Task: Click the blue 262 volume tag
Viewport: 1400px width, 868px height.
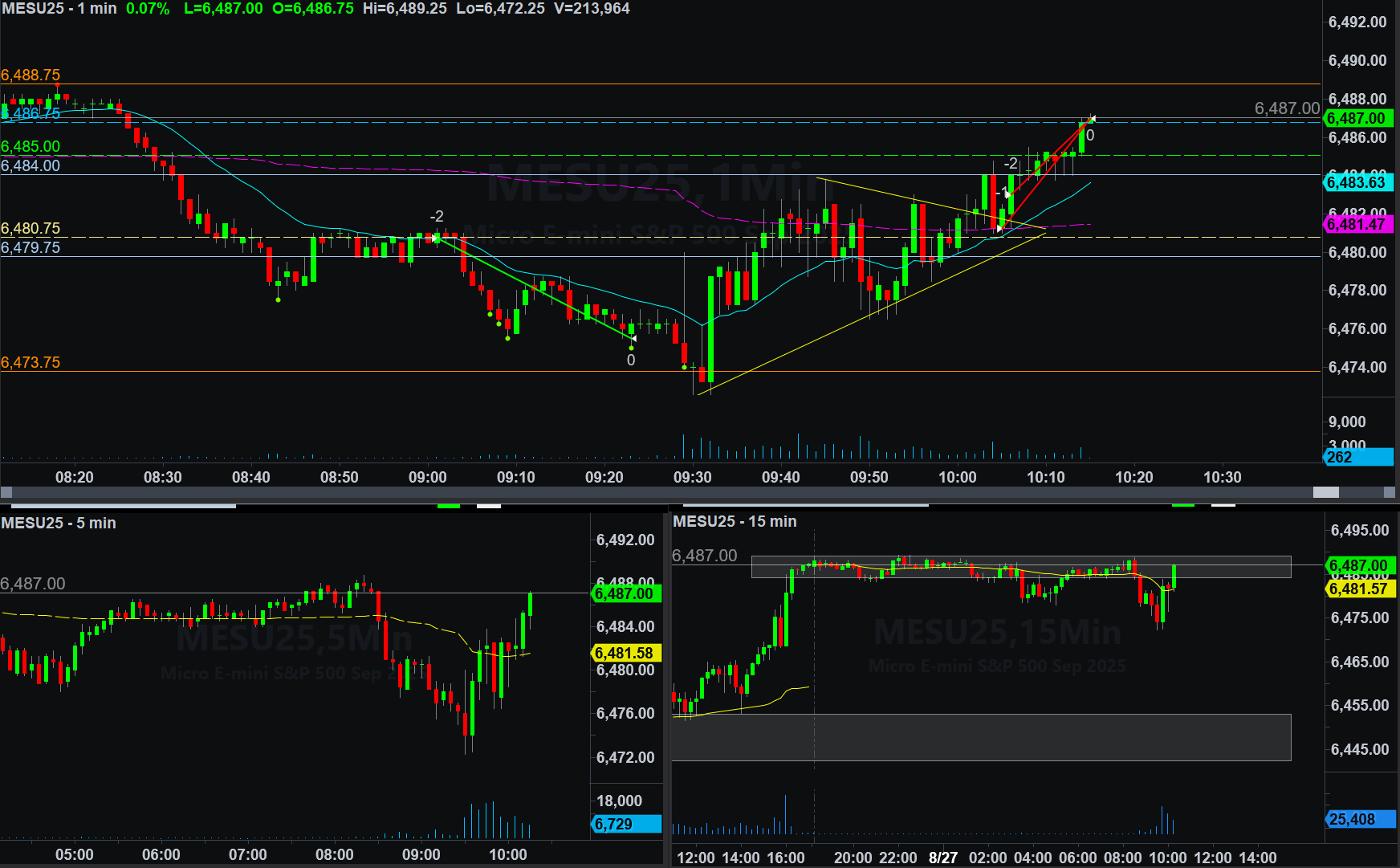Action: (x=1357, y=457)
